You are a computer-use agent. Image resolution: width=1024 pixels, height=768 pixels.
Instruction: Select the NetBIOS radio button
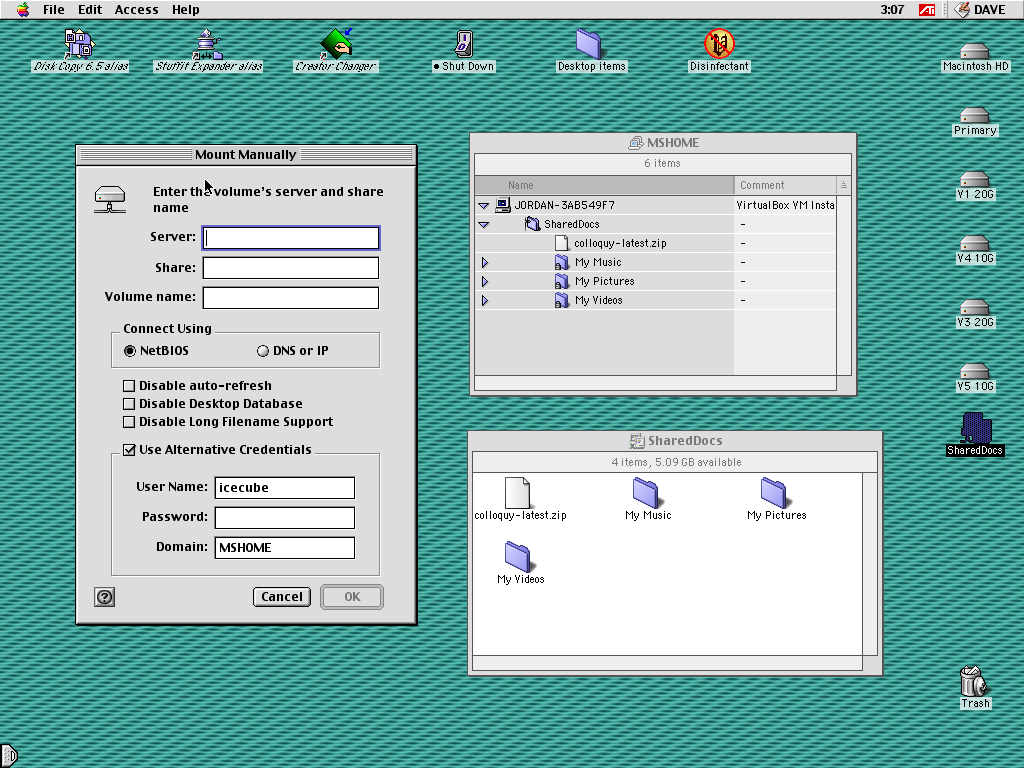point(130,351)
